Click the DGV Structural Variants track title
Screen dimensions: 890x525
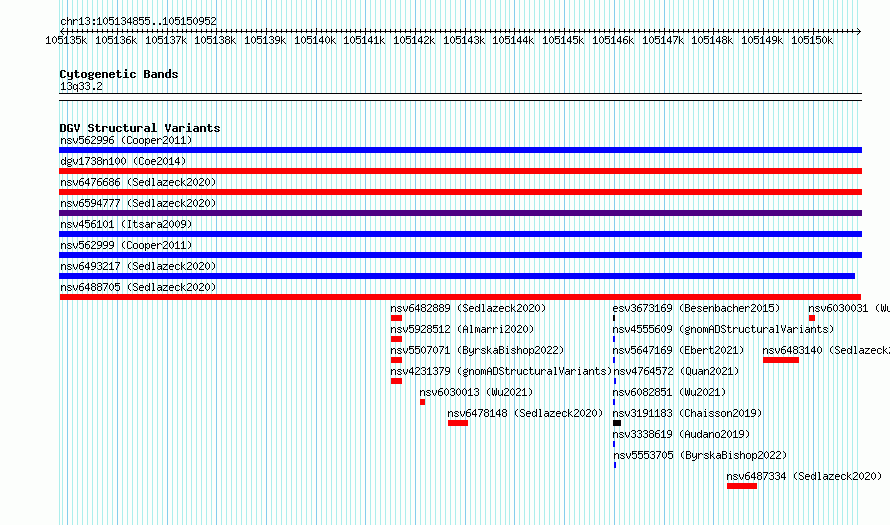click(x=140, y=128)
